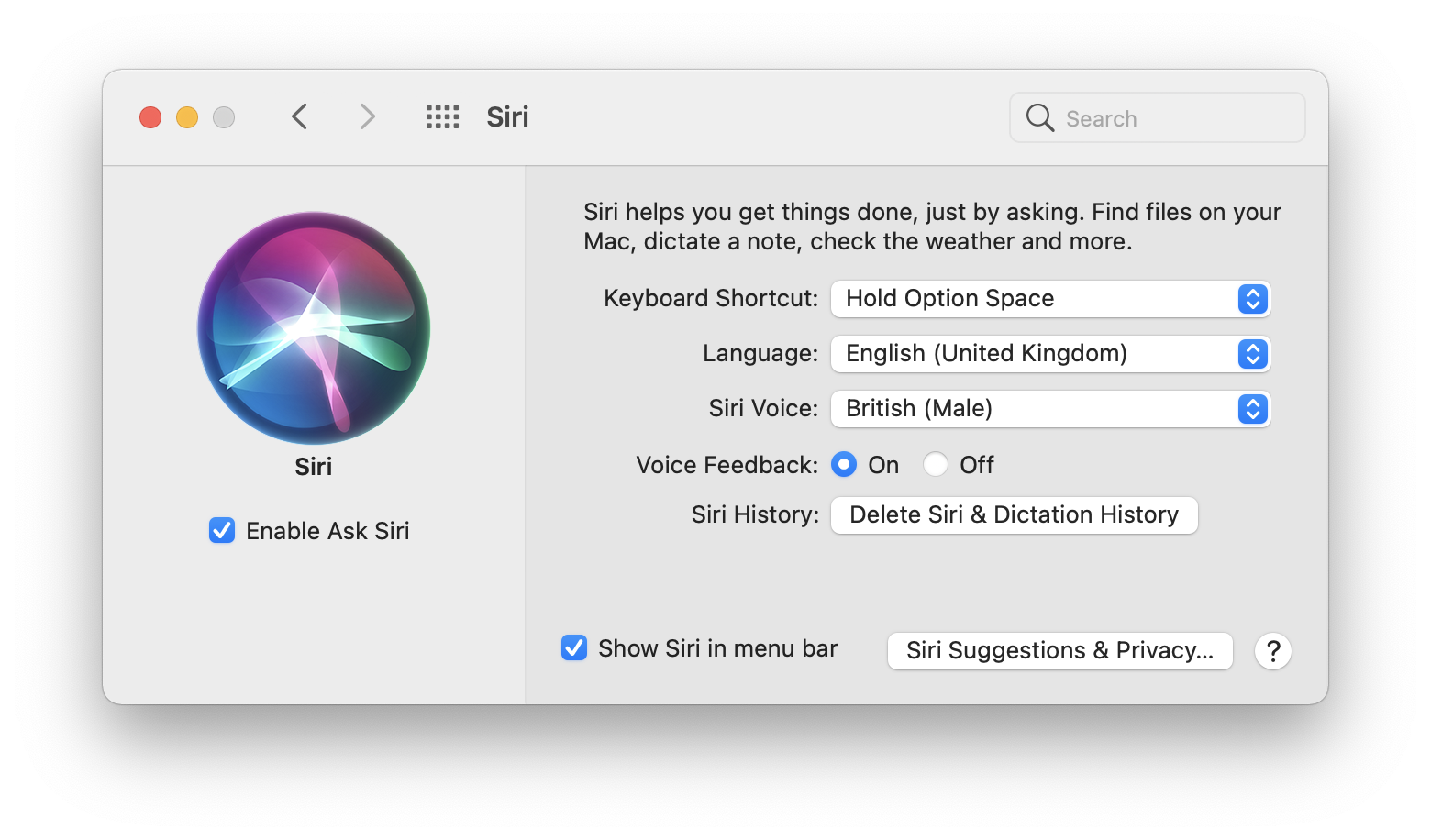Viewport: 1431px width, 840px height.
Task: Click the stepper arrows on Keyboard Shortcut
Action: [x=1252, y=299]
